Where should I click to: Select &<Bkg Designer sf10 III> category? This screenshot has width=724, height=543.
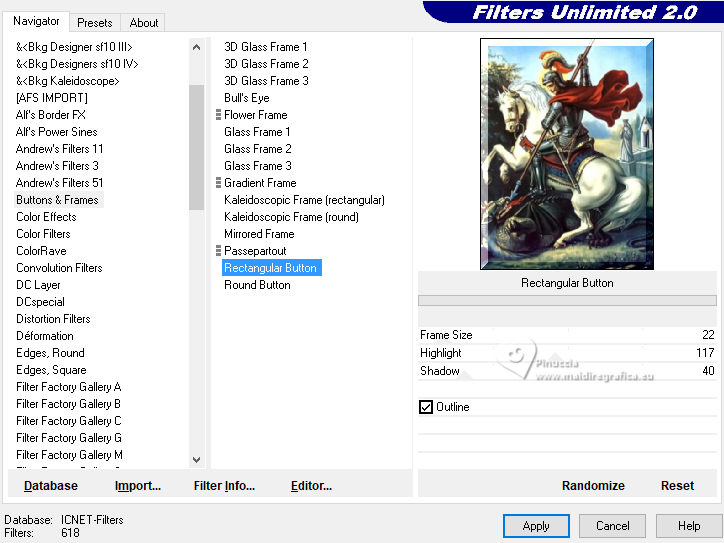coord(74,47)
